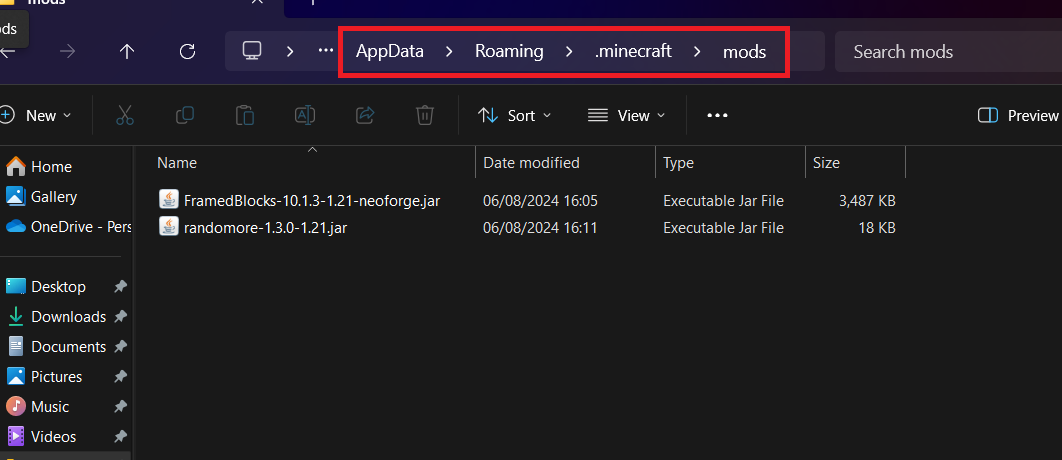Viewport: 1062px width, 460px height.
Task: Select FramedBlocks-10.1.3-1.21-neoforge.jar file
Action: pos(311,201)
